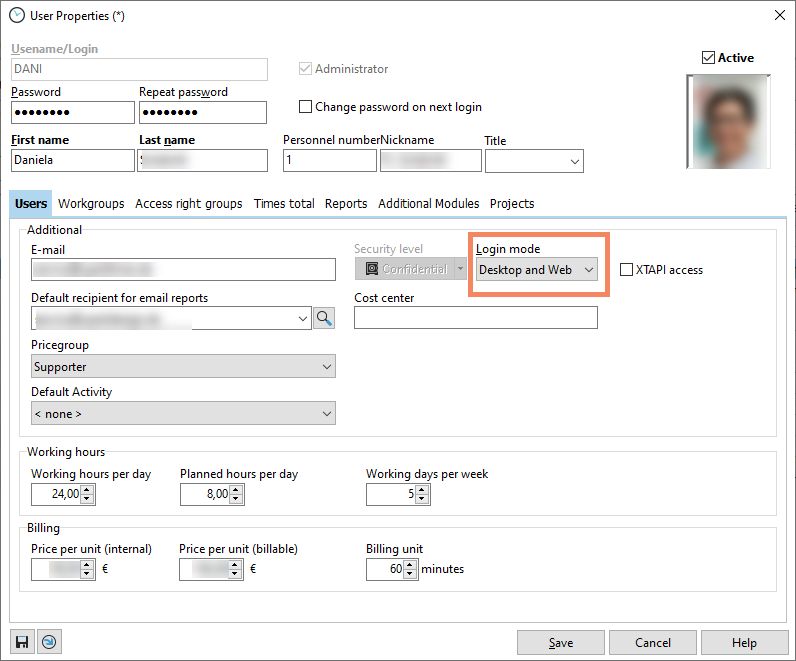Click the user profile photo thumbnail
Image resolution: width=796 pixels, height=661 pixels.
pos(727,121)
